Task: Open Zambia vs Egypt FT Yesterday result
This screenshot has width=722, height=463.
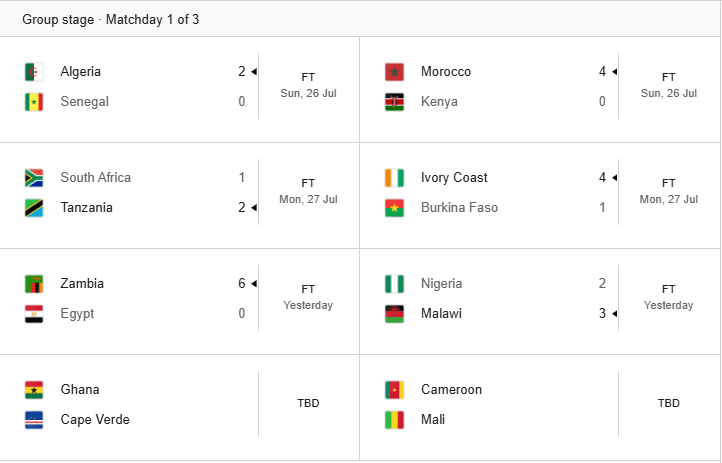Action: [x=180, y=301]
